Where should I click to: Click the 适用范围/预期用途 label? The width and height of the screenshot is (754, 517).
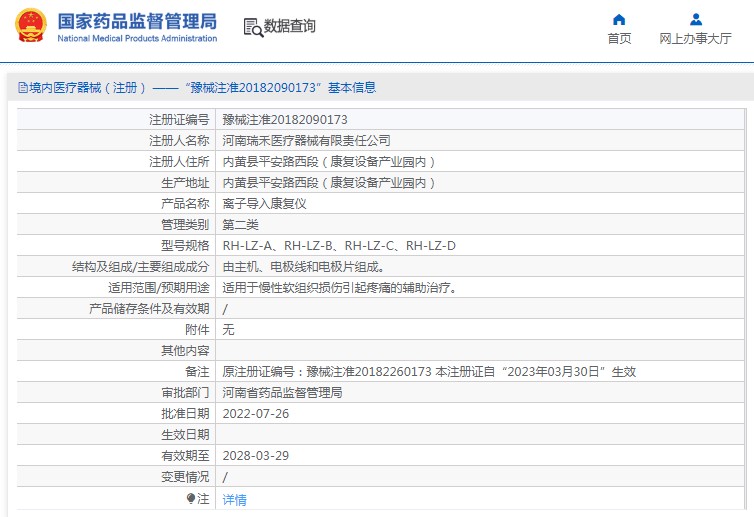[159, 288]
